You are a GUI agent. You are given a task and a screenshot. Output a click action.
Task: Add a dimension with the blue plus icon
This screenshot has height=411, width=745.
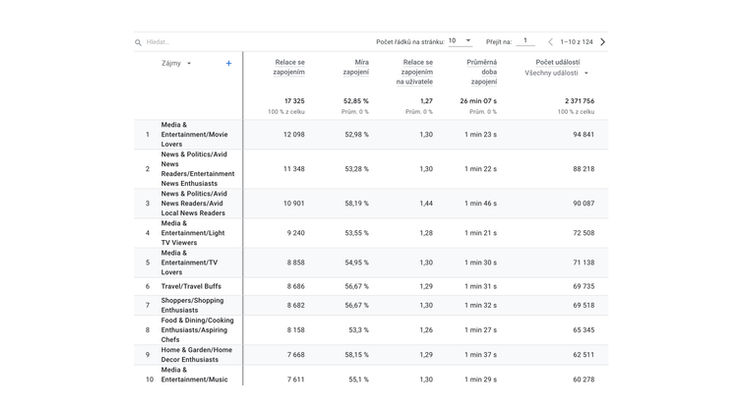click(x=229, y=63)
